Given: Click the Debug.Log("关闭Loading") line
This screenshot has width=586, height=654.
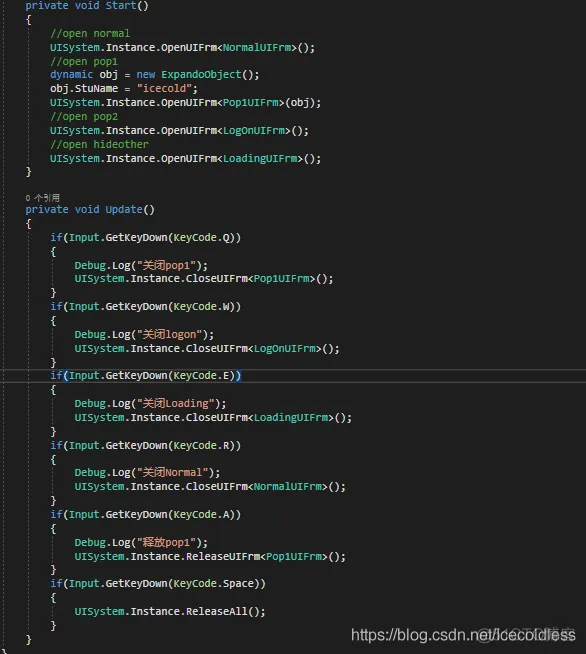Looking at the screenshot, I should pos(150,403).
